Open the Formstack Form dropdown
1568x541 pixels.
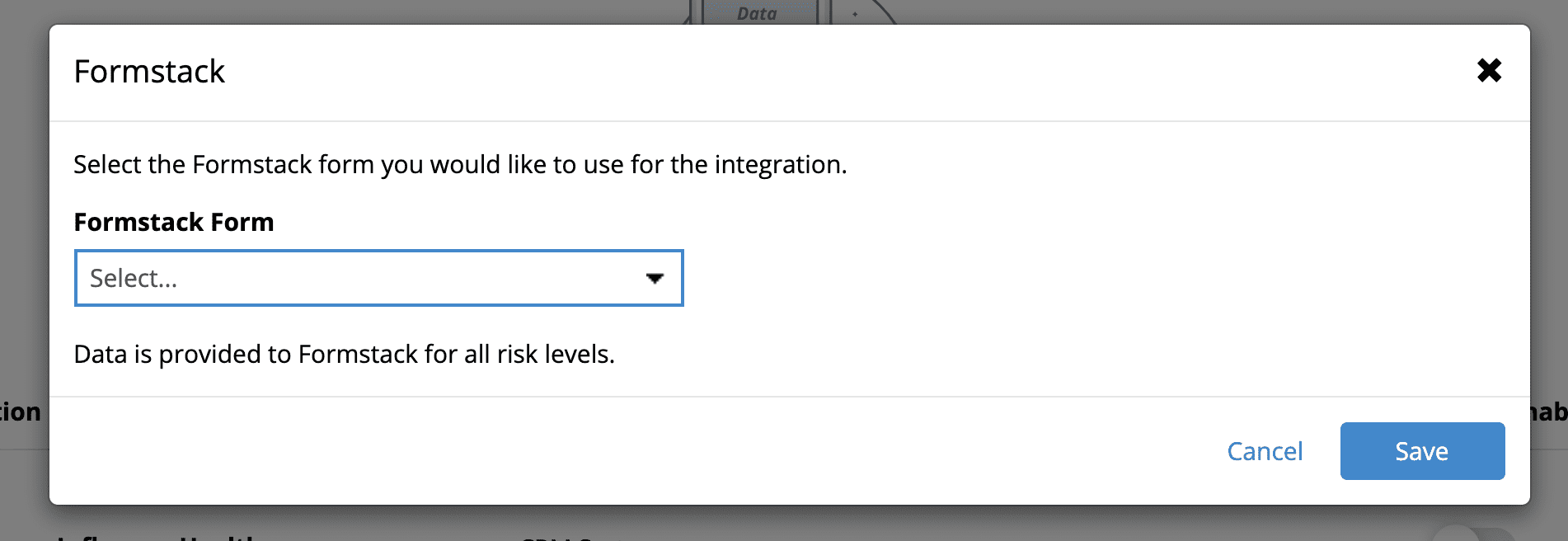coord(379,278)
